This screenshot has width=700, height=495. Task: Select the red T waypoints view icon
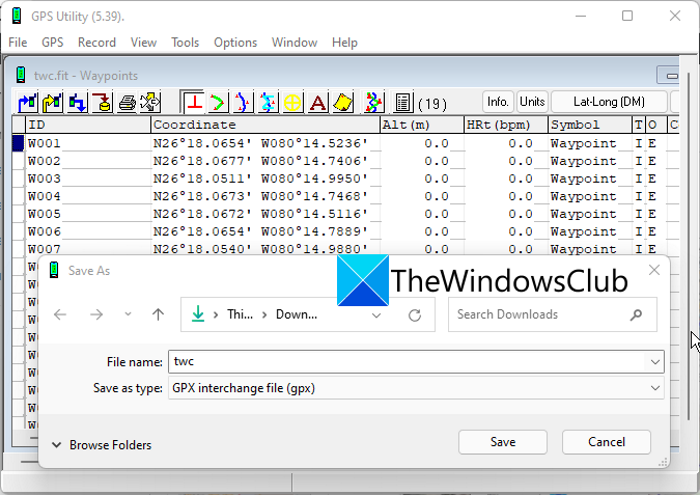[x=194, y=102]
